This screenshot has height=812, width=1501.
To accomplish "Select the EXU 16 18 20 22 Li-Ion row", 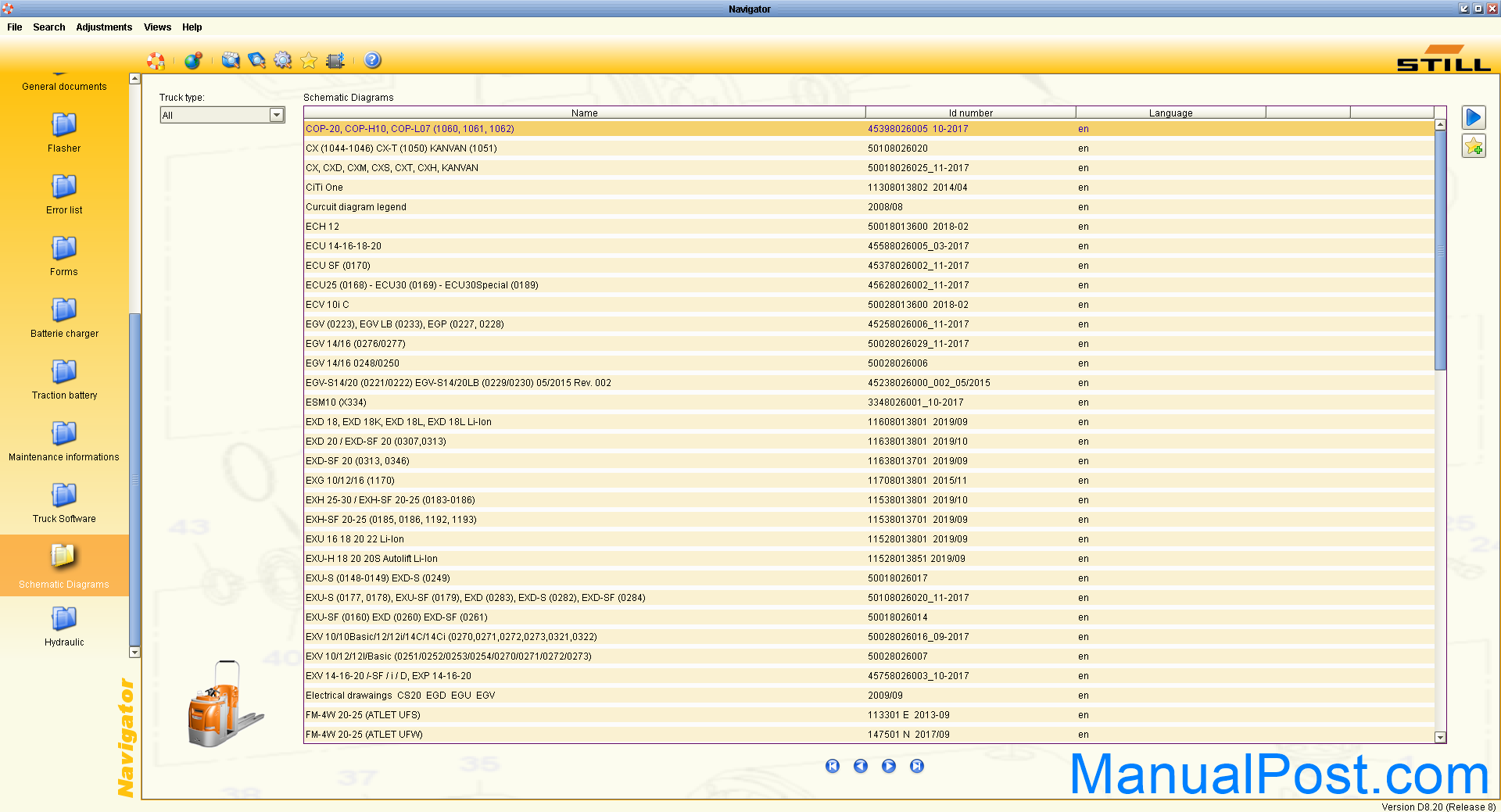I will click(869, 539).
